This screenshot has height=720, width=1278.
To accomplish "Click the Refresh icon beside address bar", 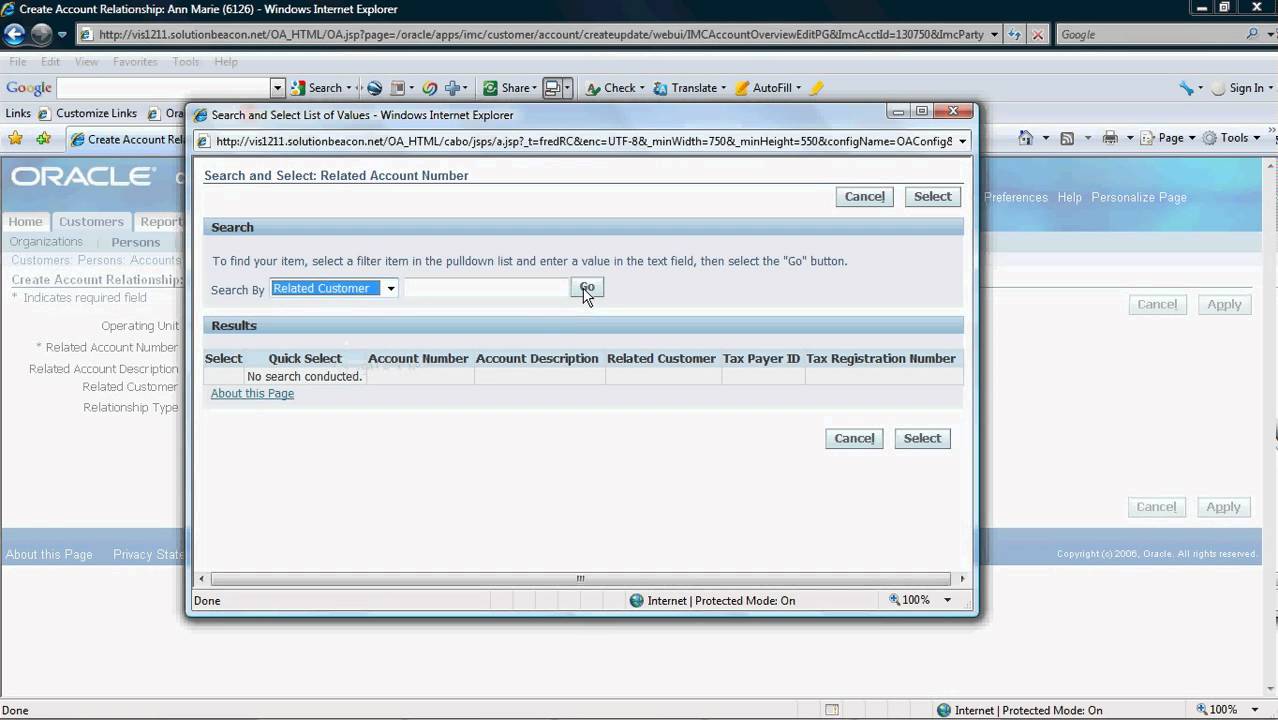I will click(x=1015, y=34).
